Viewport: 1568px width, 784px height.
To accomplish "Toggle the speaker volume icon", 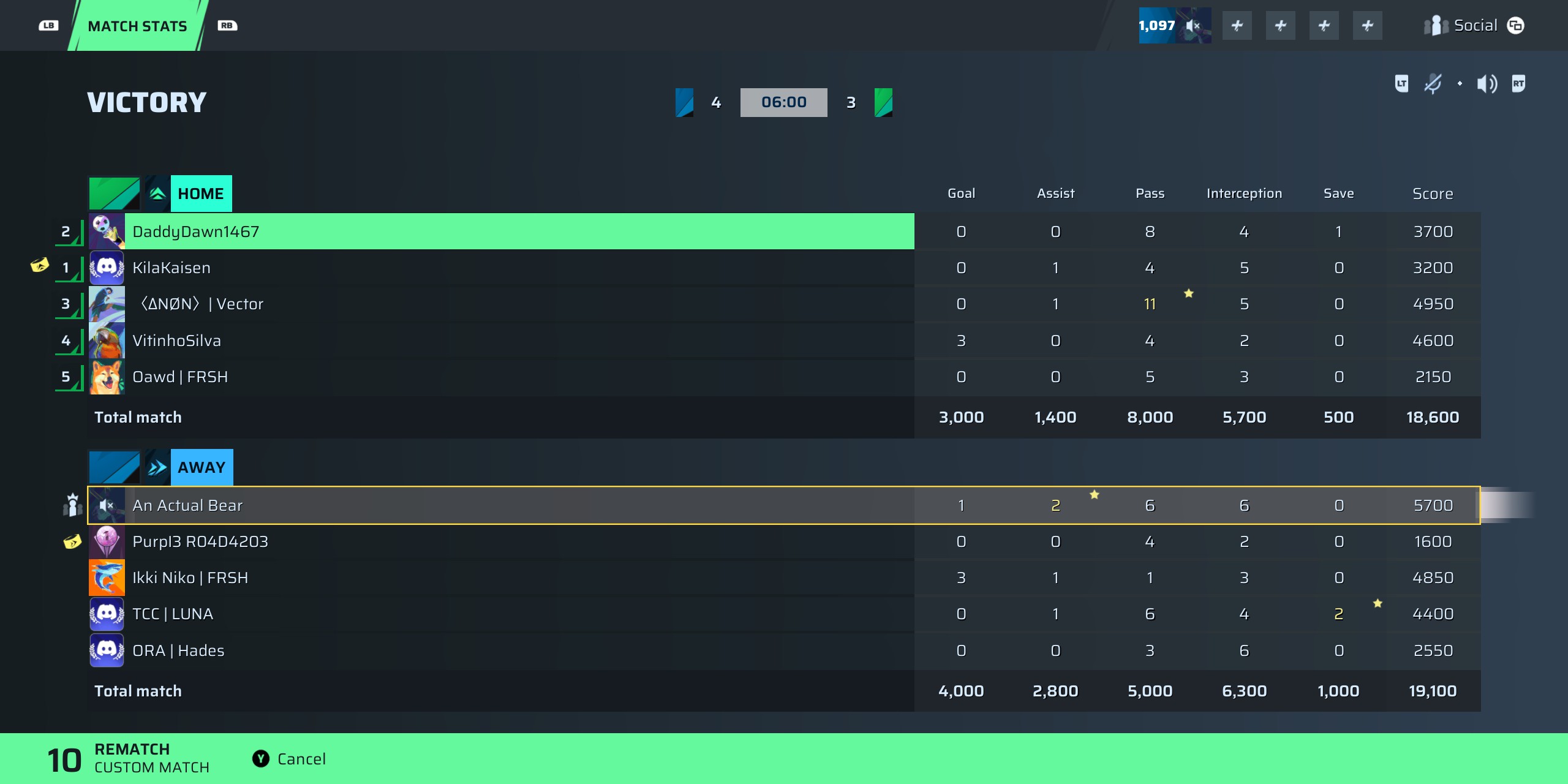I will (x=1487, y=83).
